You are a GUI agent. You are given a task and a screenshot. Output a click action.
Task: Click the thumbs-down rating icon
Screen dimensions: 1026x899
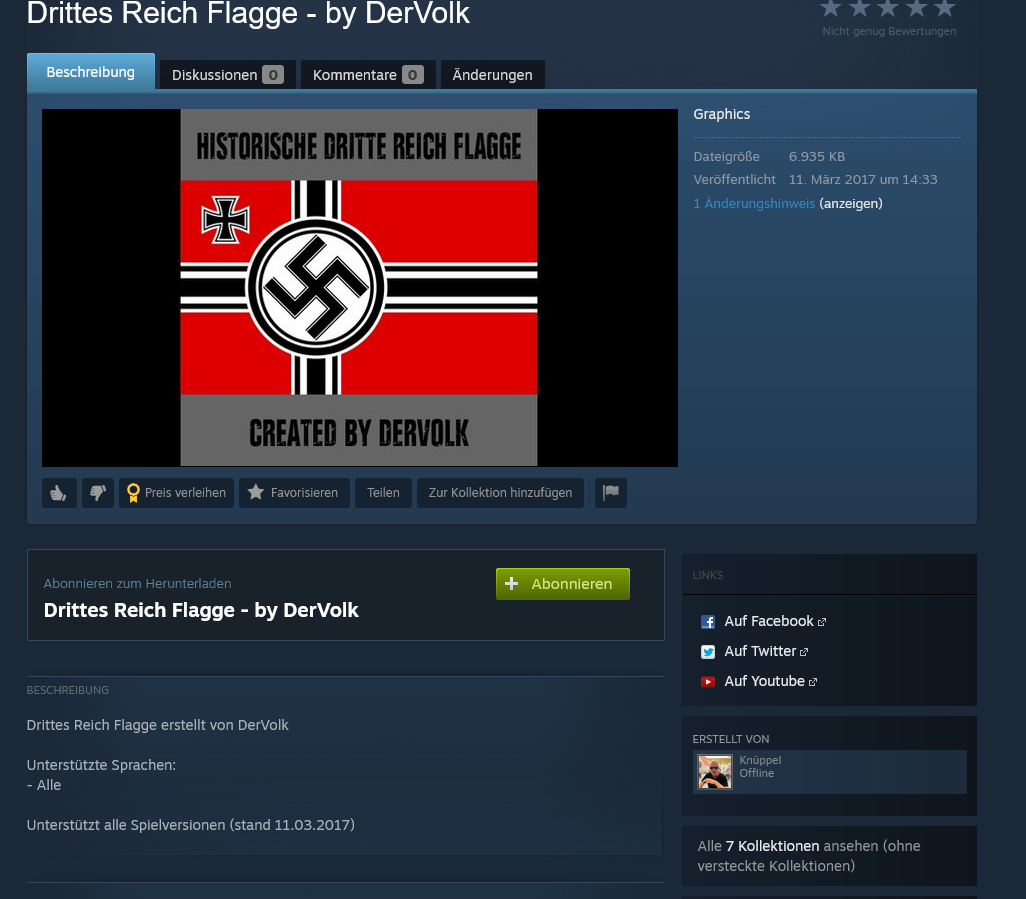click(x=97, y=493)
